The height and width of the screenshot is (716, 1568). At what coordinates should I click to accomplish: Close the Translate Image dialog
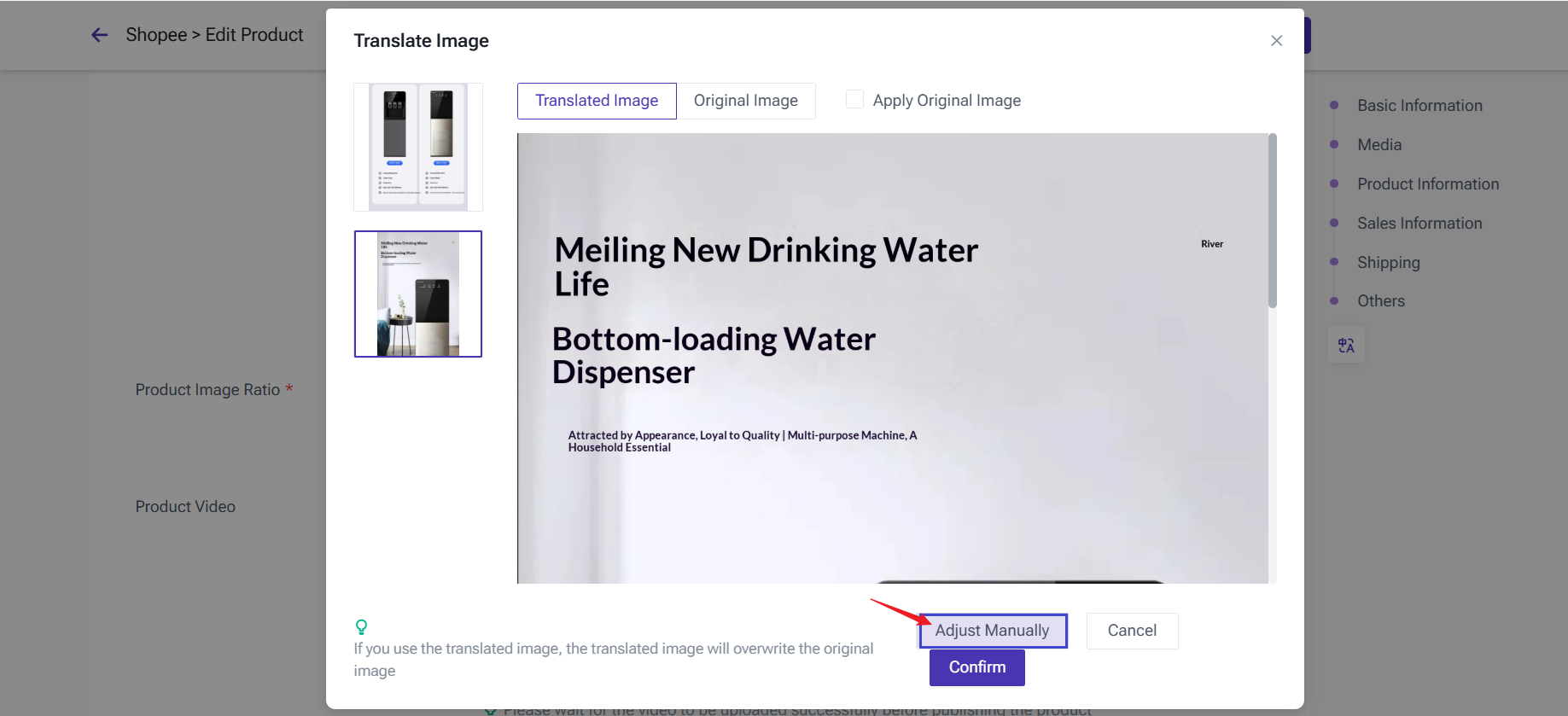(1276, 41)
